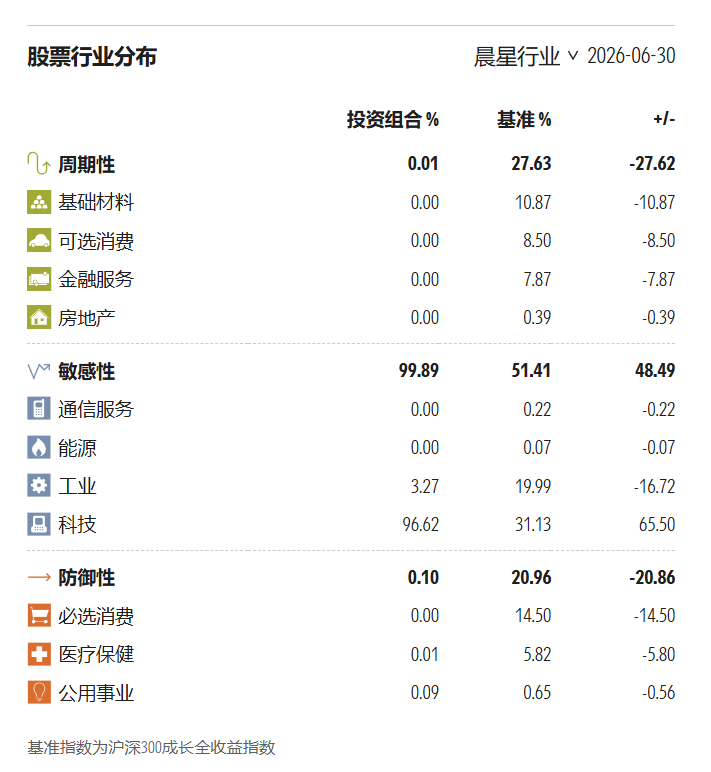Click the 金融服务 financial services icon
Image resolution: width=711 pixels, height=772 pixels.
pos(39,279)
